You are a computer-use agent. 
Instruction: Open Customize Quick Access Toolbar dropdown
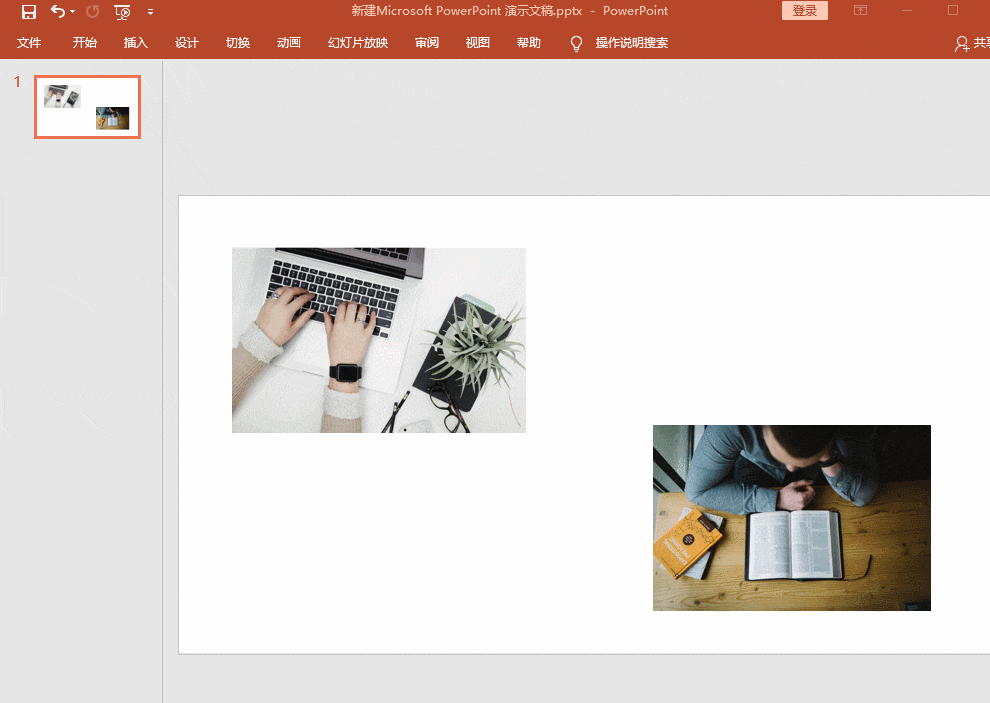pyautogui.click(x=150, y=11)
